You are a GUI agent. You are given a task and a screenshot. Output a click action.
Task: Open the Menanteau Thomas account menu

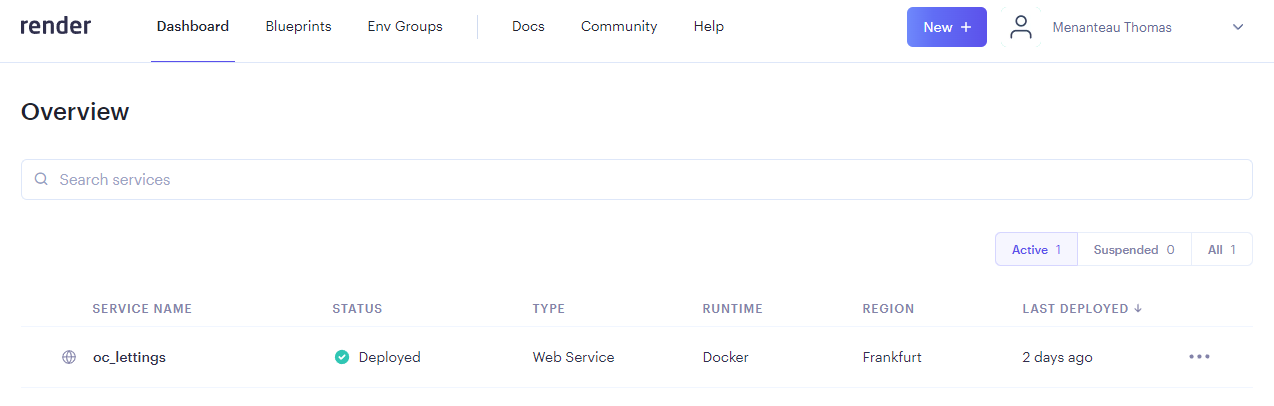click(1112, 27)
